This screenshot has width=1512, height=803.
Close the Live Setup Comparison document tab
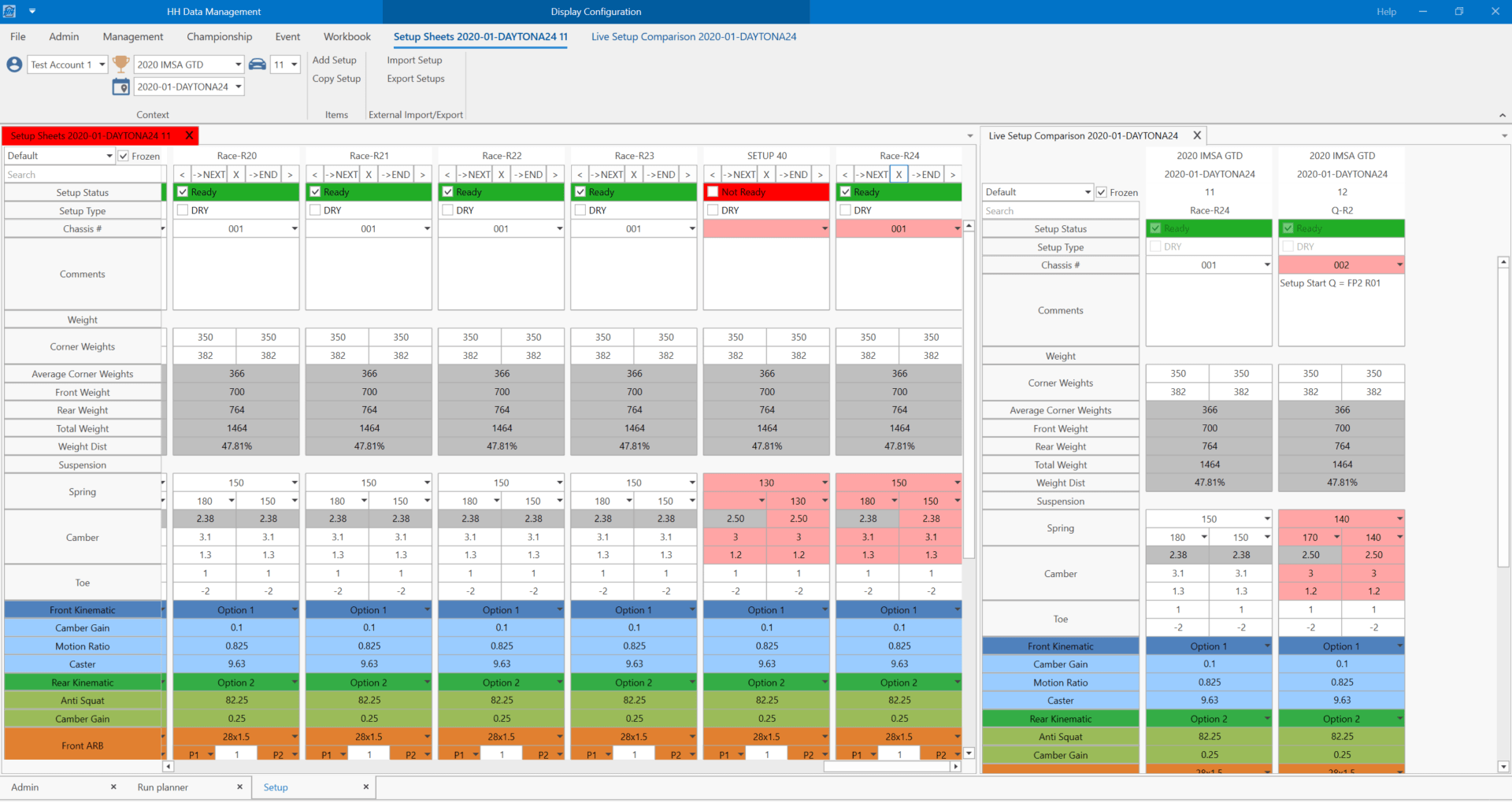[1197, 135]
